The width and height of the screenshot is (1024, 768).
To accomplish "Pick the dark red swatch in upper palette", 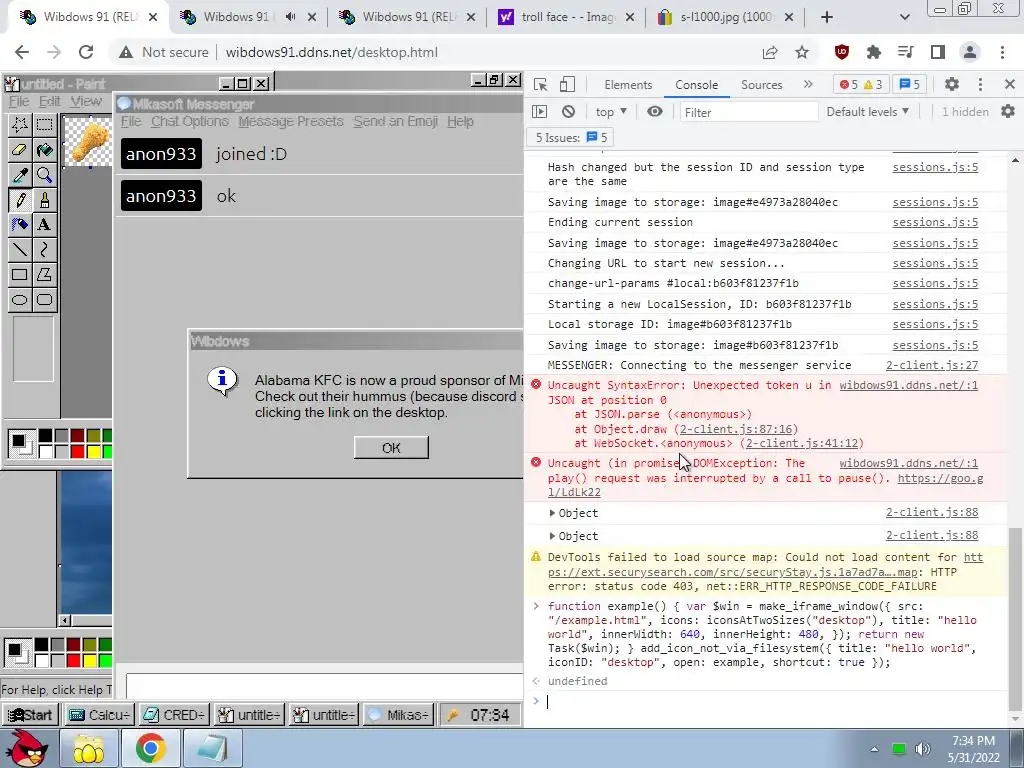I will point(78,436).
